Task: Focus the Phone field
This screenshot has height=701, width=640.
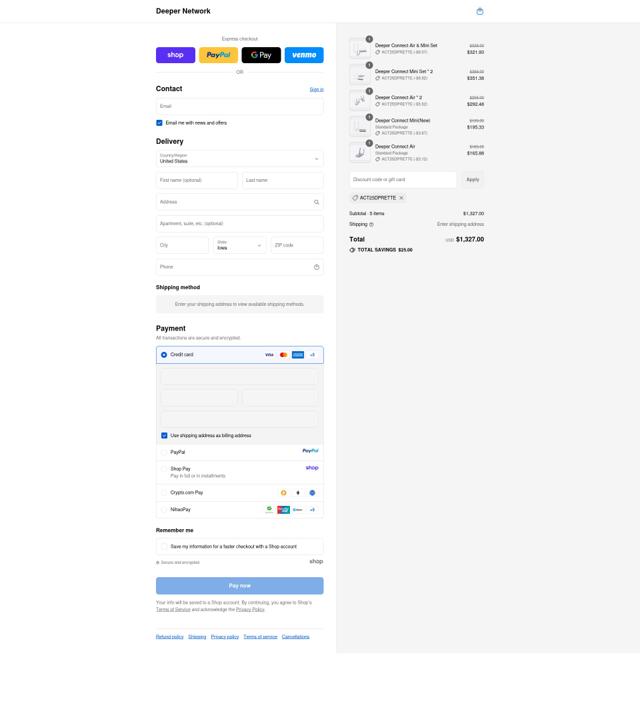Action: point(240,267)
